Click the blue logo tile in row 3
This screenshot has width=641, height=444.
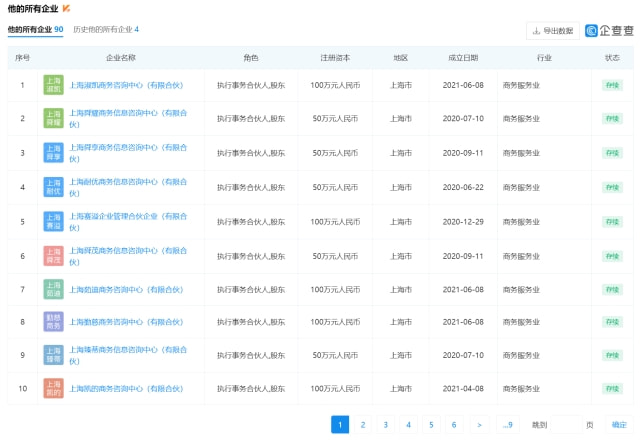54,153
